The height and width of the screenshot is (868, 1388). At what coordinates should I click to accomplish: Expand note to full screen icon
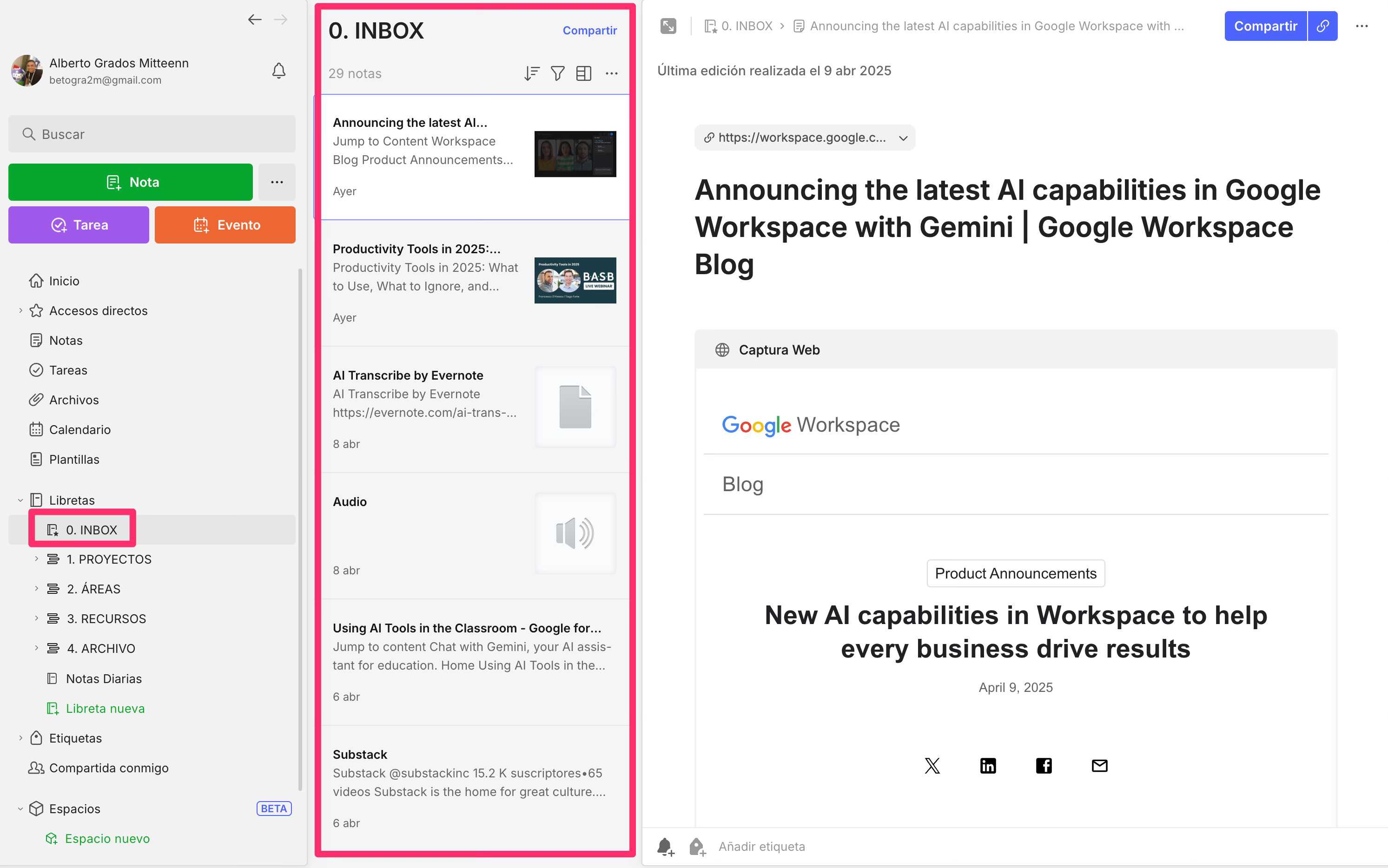coord(668,26)
